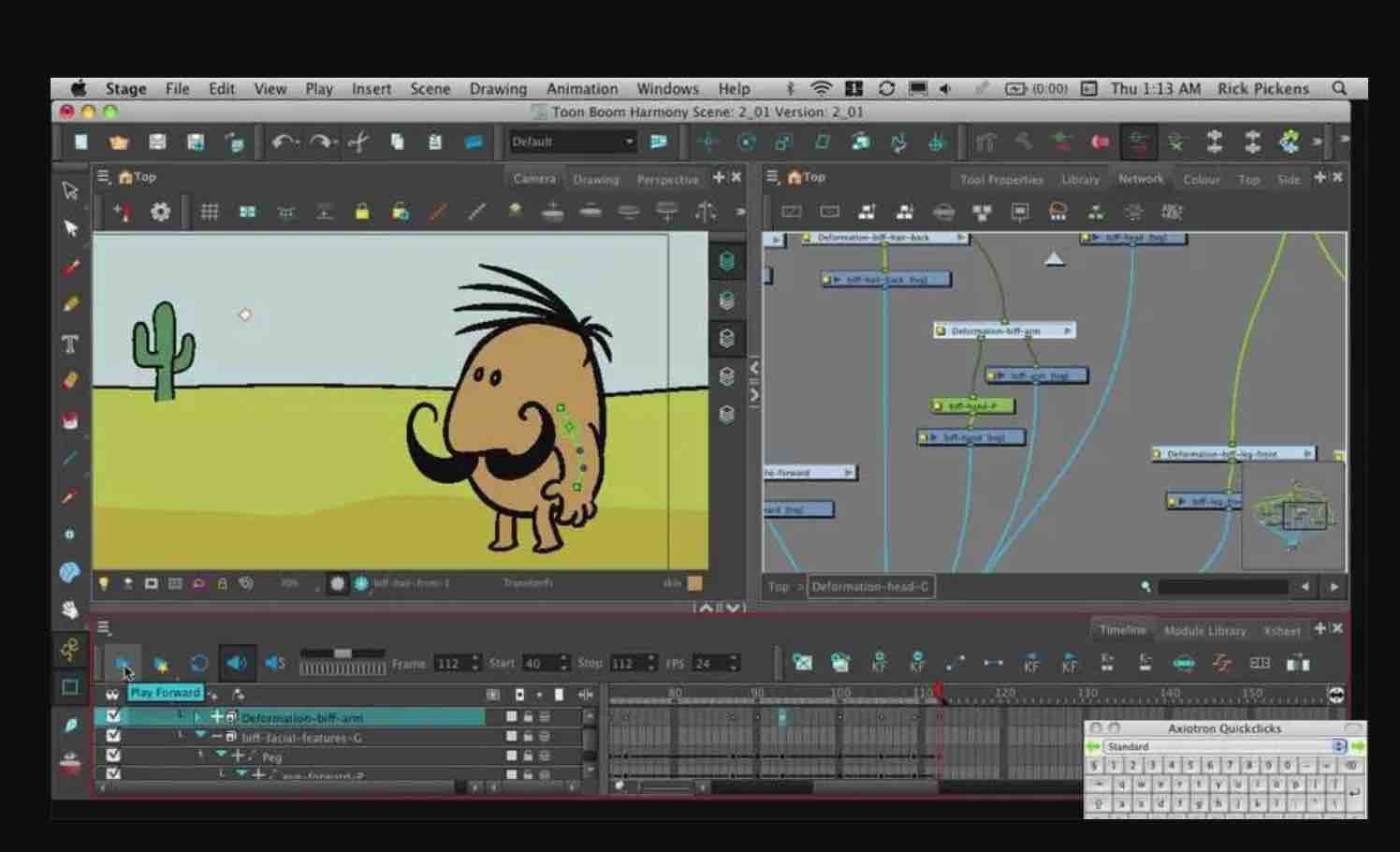Screen dimensions: 1400x852
Task: Click the Cut scissors icon
Action: coord(358,141)
